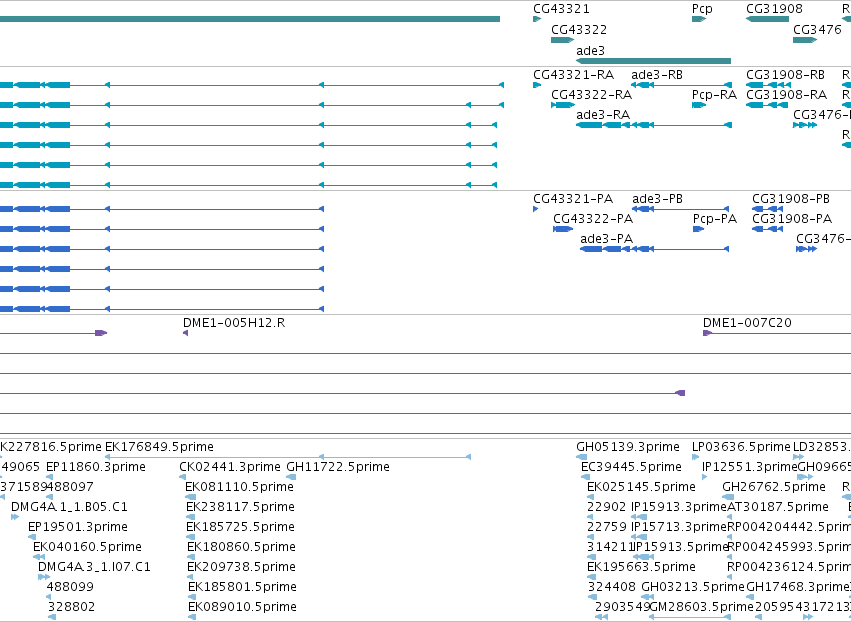The image size is (851, 622).
Task: Click the 328802 EST label
Action: pyautogui.click(x=72, y=607)
